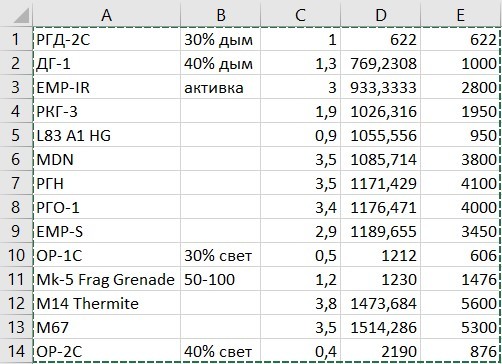502x364 pixels.
Task: Select row 11 header
Action: tap(16, 279)
